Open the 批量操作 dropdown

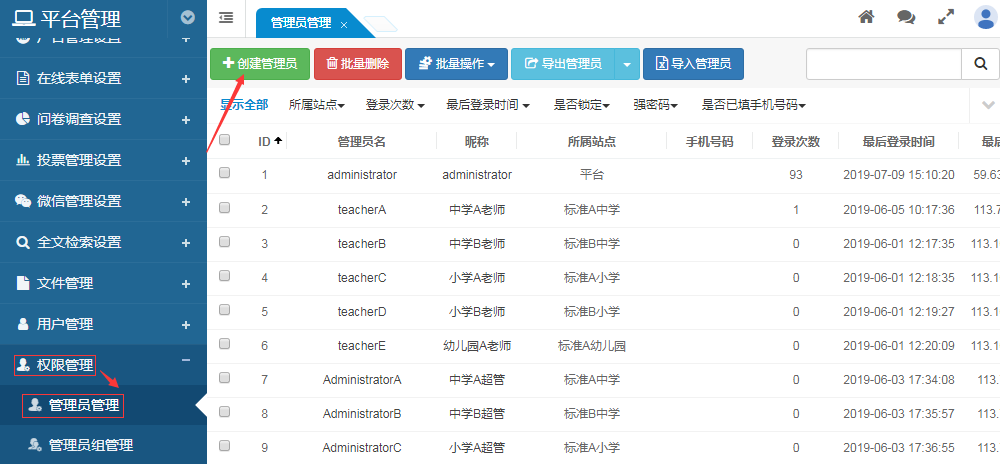456,64
